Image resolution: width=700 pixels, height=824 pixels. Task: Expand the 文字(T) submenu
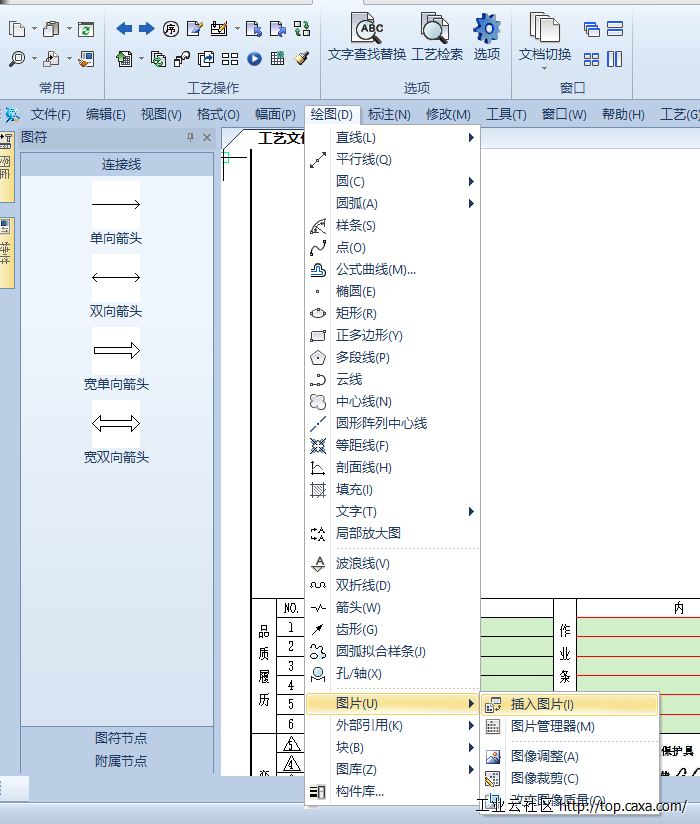pos(392,511)
